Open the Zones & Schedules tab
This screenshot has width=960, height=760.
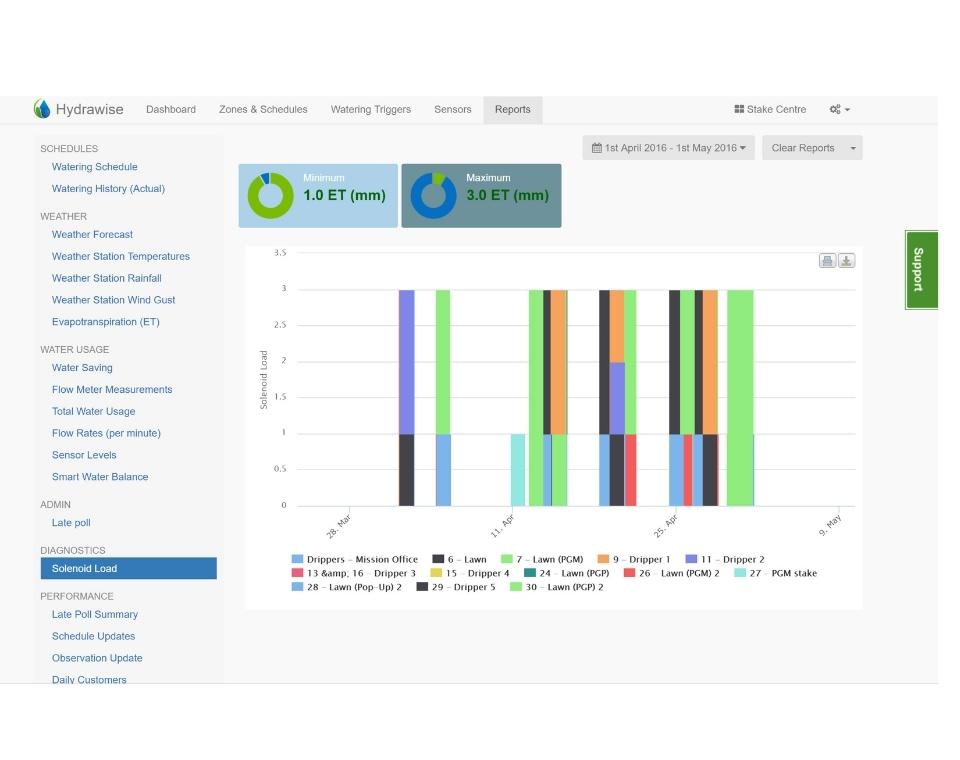point(263,110)
